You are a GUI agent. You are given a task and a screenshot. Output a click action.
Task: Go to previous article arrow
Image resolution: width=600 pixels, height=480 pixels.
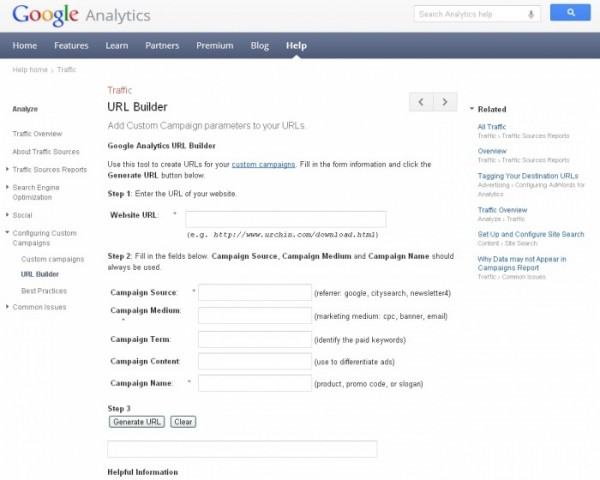421,102
